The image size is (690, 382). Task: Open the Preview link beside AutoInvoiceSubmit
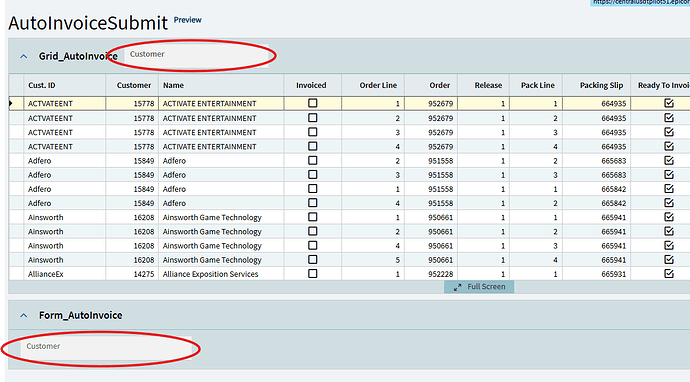pos(187,20)
